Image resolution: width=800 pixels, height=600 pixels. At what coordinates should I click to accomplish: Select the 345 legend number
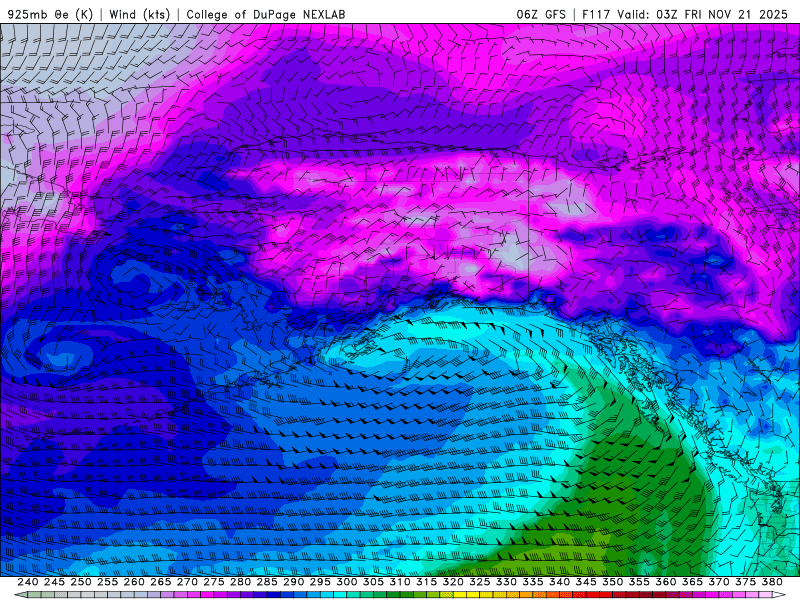[586, 582]
